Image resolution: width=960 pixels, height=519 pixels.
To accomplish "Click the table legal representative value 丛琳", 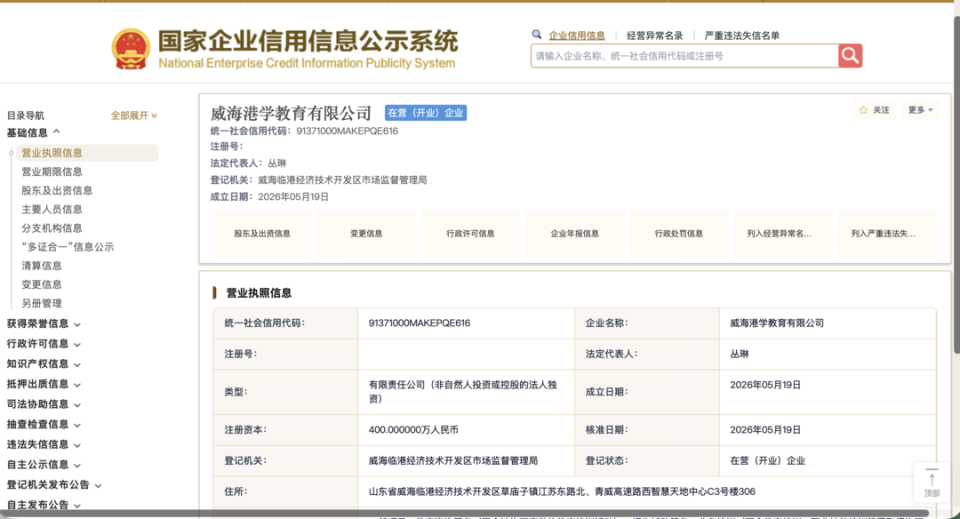I will [740, 354].
